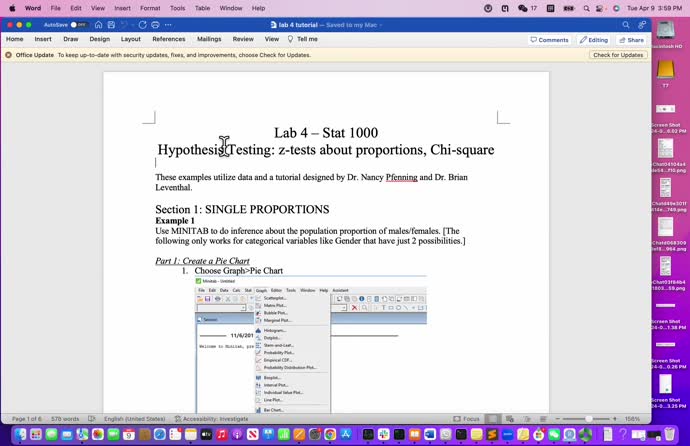
Task: Open the Layout ribbon tab
Action: pos(131,39)
